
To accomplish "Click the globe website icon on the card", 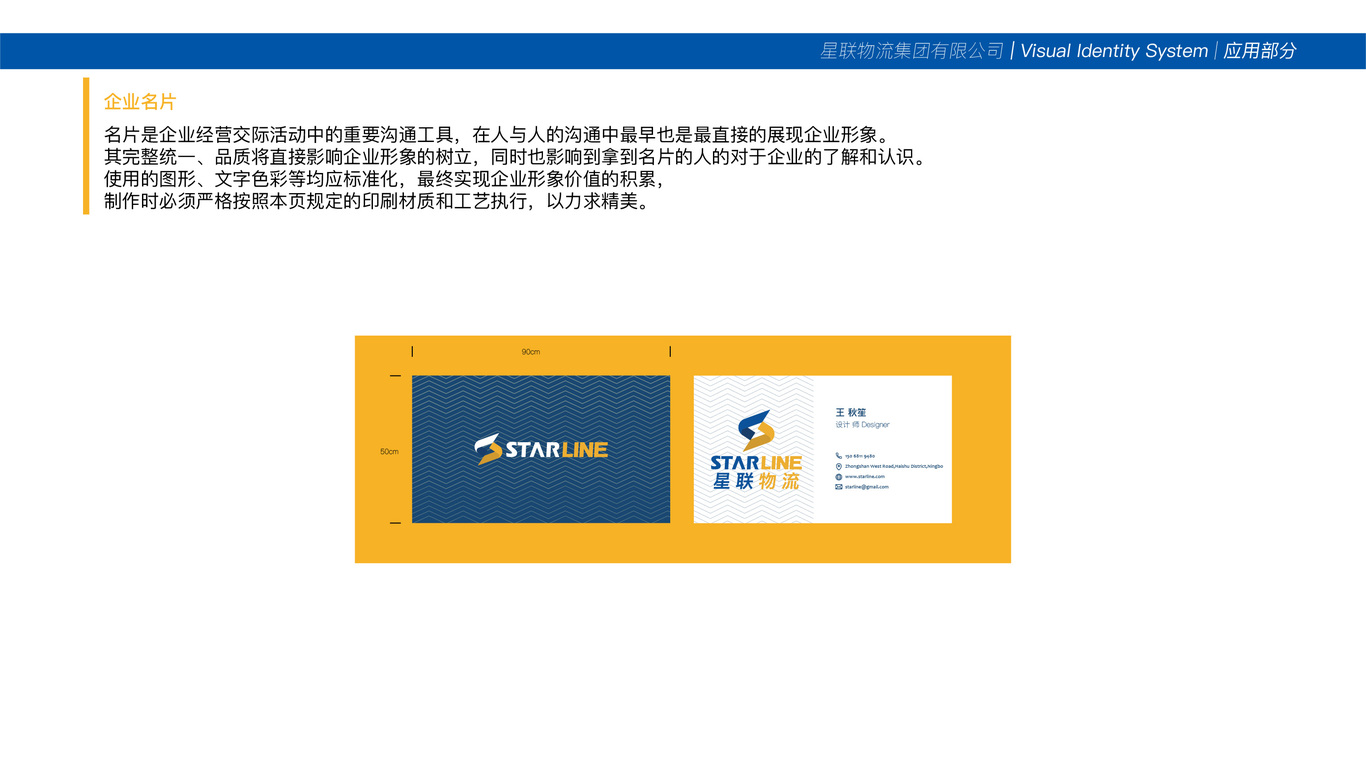I will coord(838,477).
